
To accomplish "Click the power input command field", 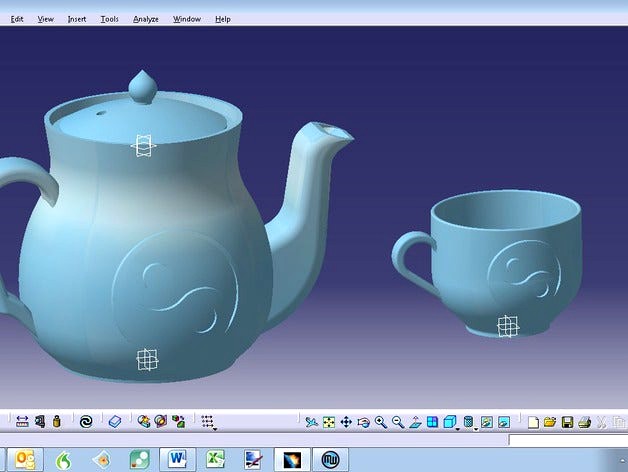I will (568, 440).
